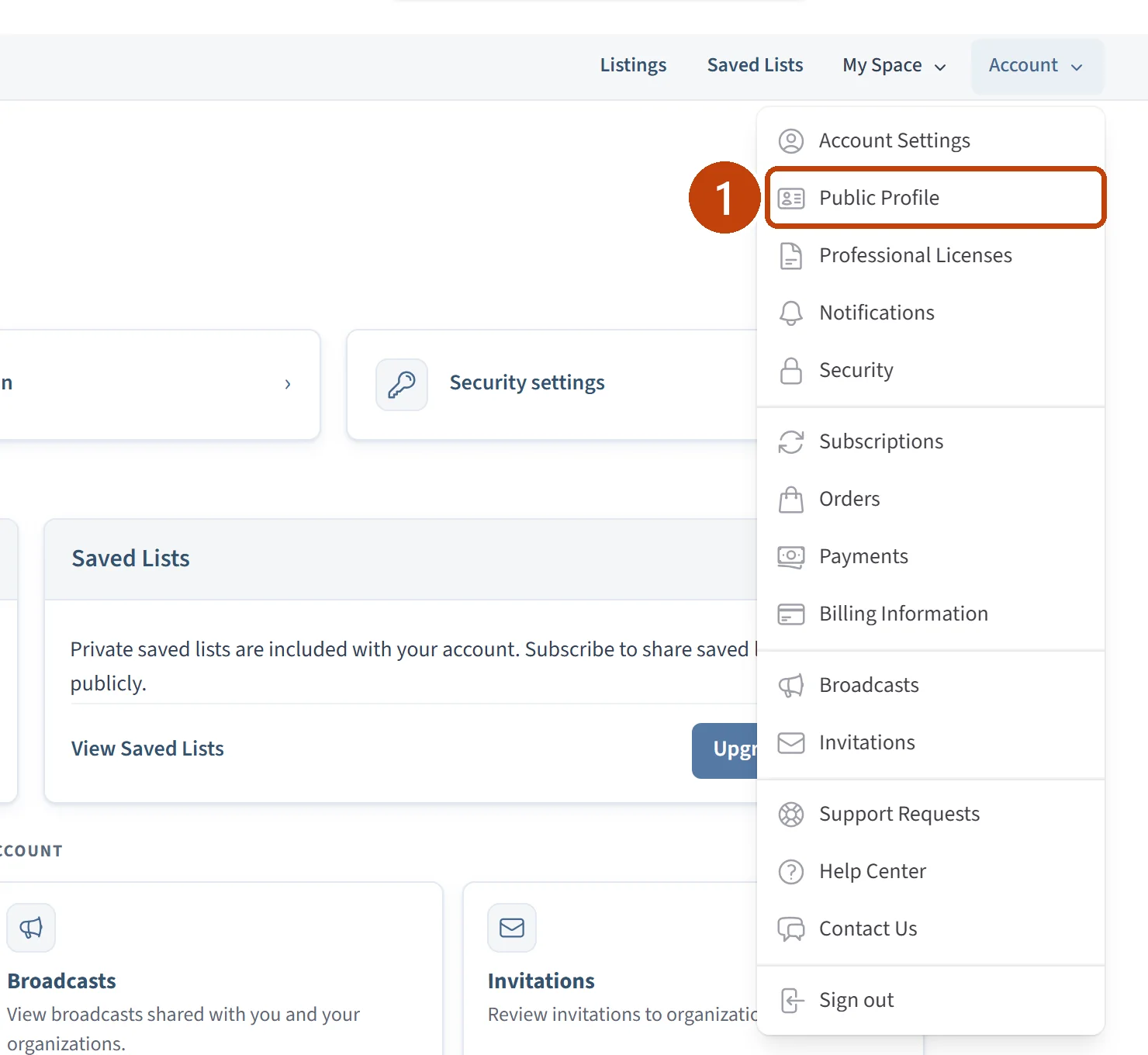Click the Professional Licenses document icon
Screen dimensions: 1148x1055
pyautogui.click(x=790, y=256)
